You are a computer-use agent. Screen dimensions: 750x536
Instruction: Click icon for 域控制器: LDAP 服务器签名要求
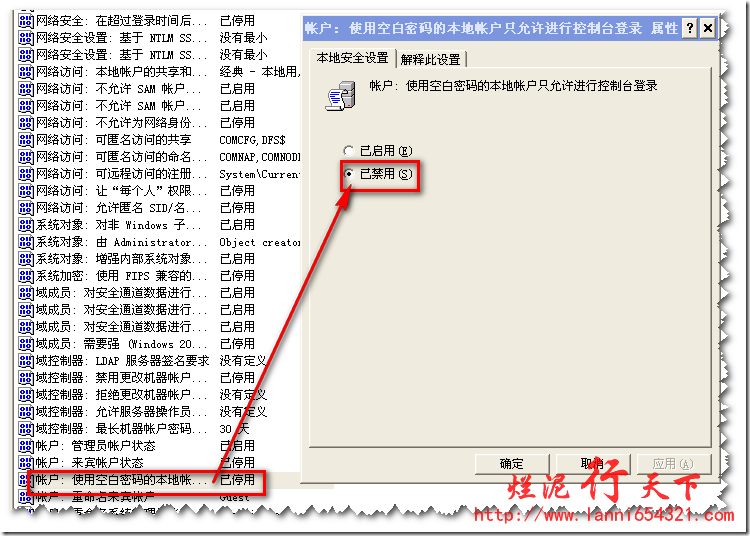[26, 360]
